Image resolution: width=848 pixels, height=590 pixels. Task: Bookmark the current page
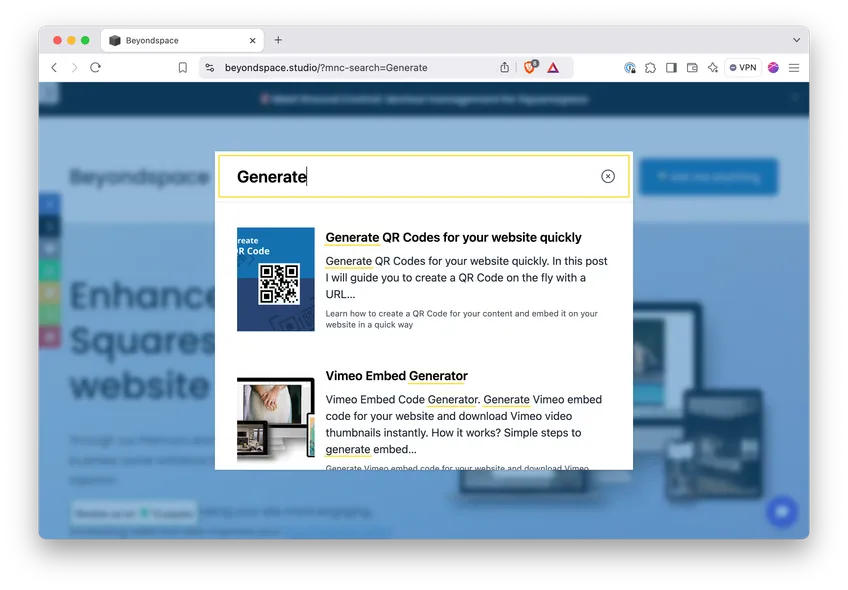point(184,67)
